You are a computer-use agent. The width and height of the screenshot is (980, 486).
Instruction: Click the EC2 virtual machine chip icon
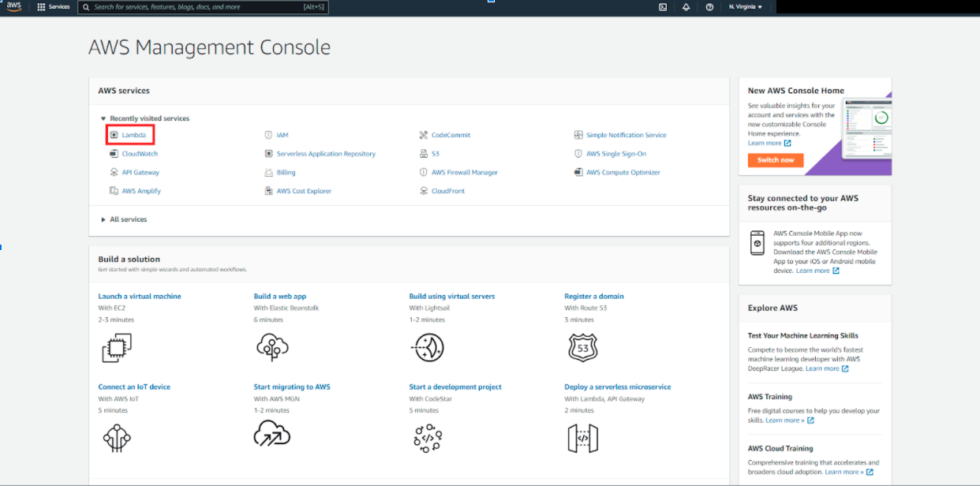coord(116,347)
